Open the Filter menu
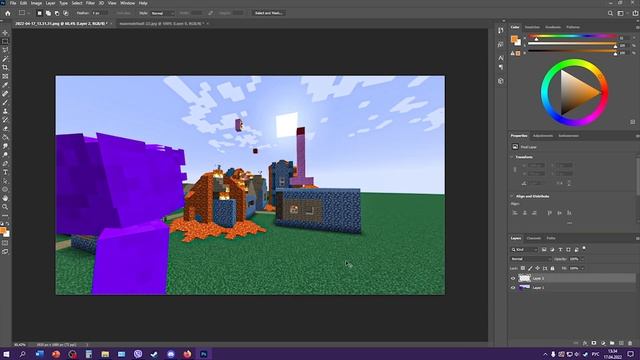The image size is (640, 360). click(x=90, y=3)
